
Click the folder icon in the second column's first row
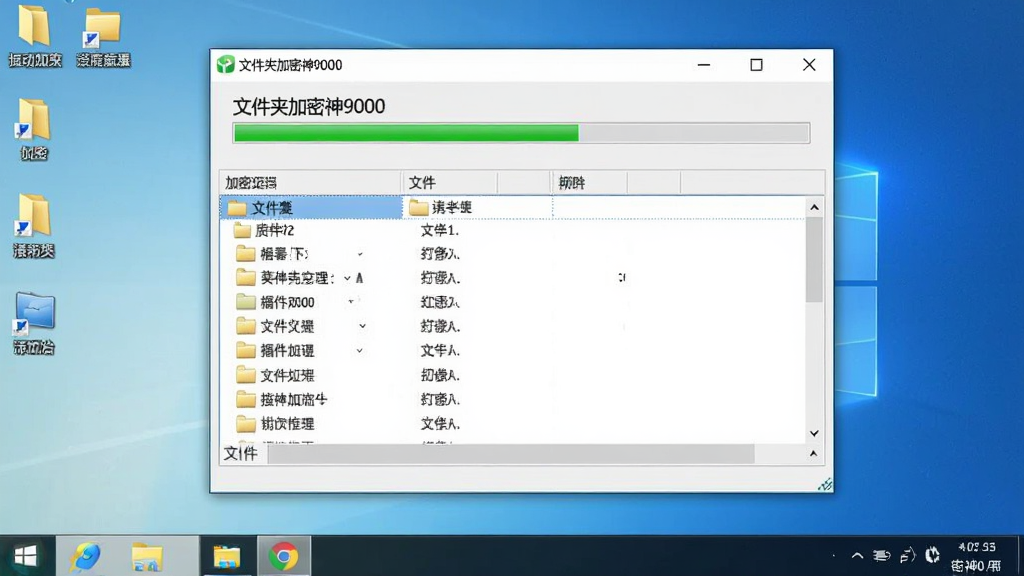pos(419,208)
